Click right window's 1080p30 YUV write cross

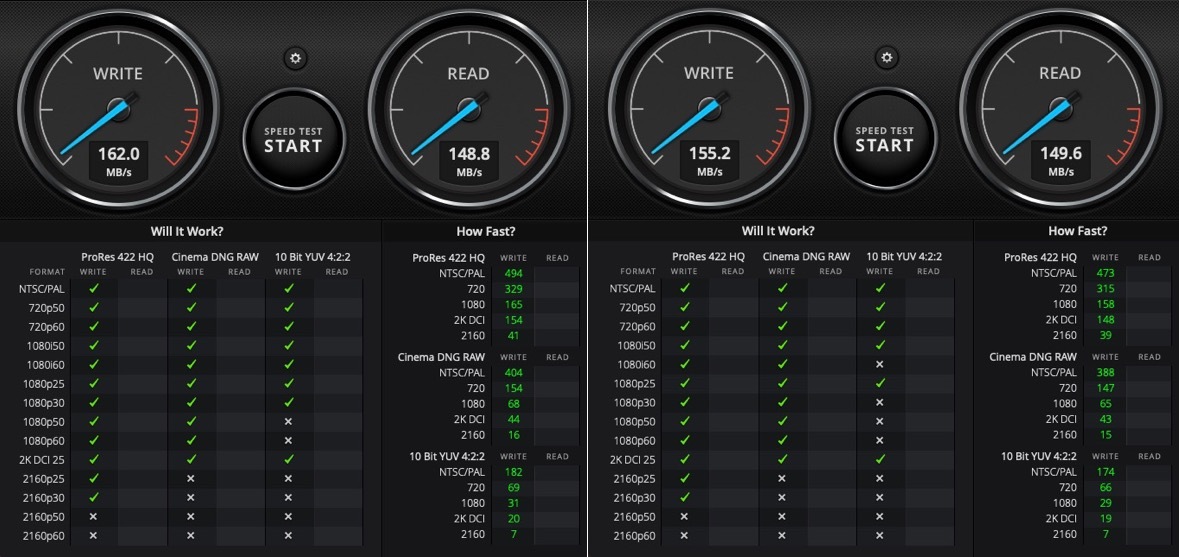point(880,403)
